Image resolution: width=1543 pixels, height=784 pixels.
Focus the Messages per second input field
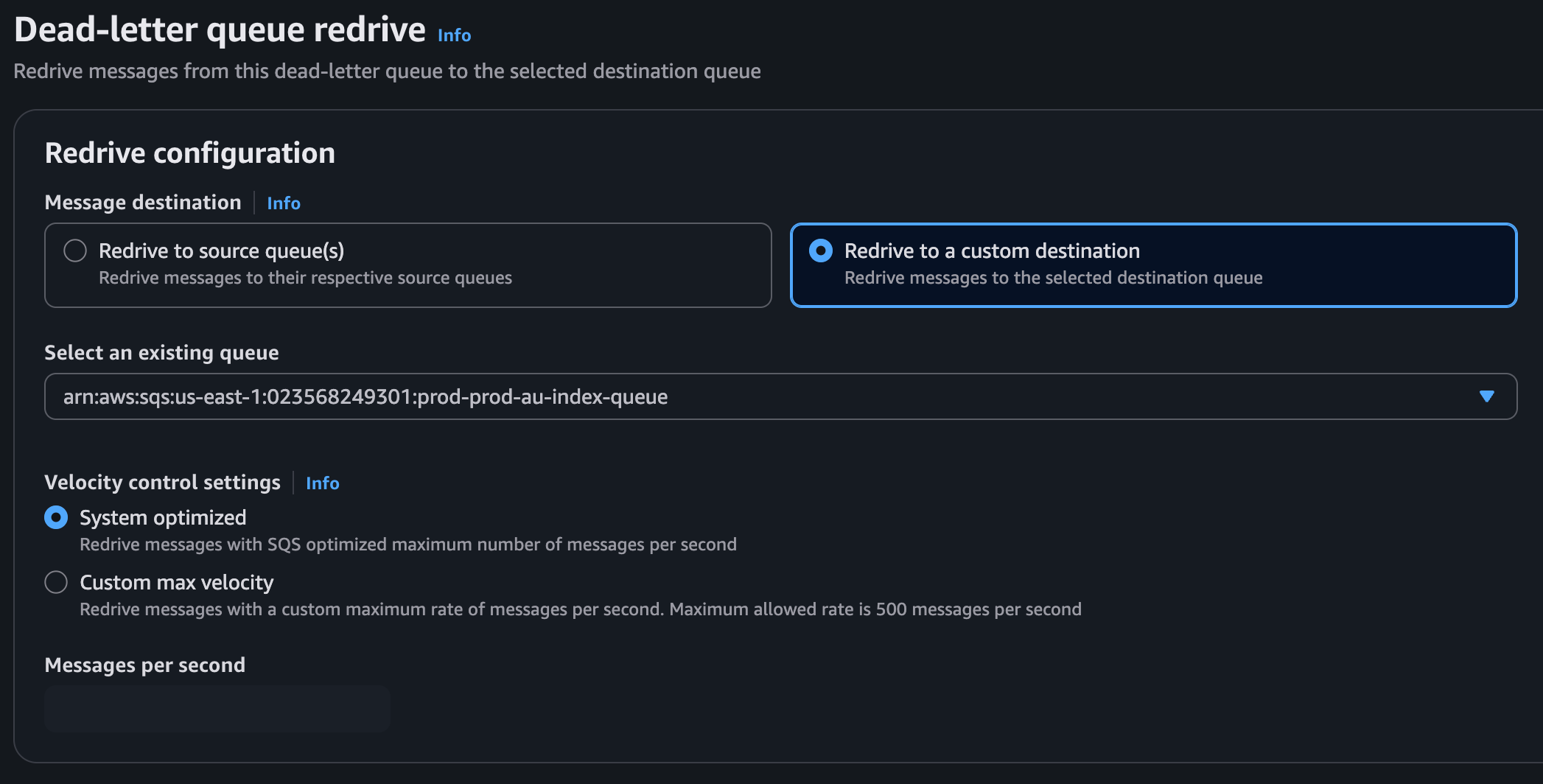(217, 708)
